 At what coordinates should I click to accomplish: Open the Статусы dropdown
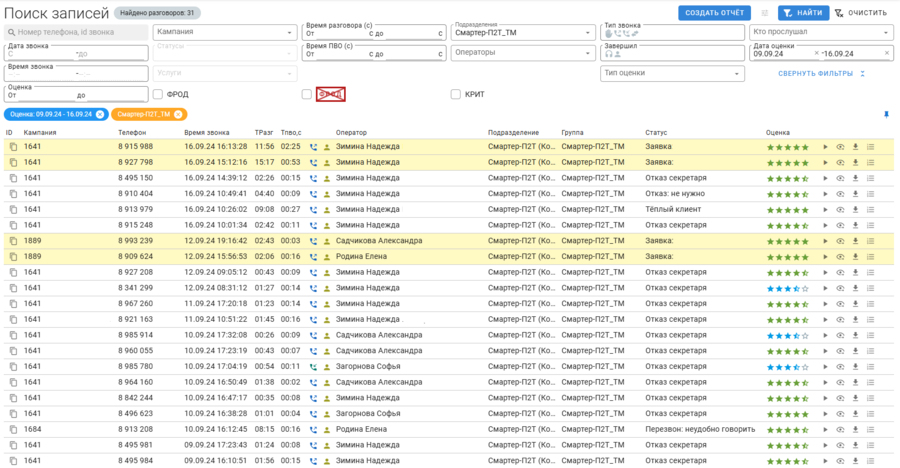pyautogui.click(x=225, y=53)
